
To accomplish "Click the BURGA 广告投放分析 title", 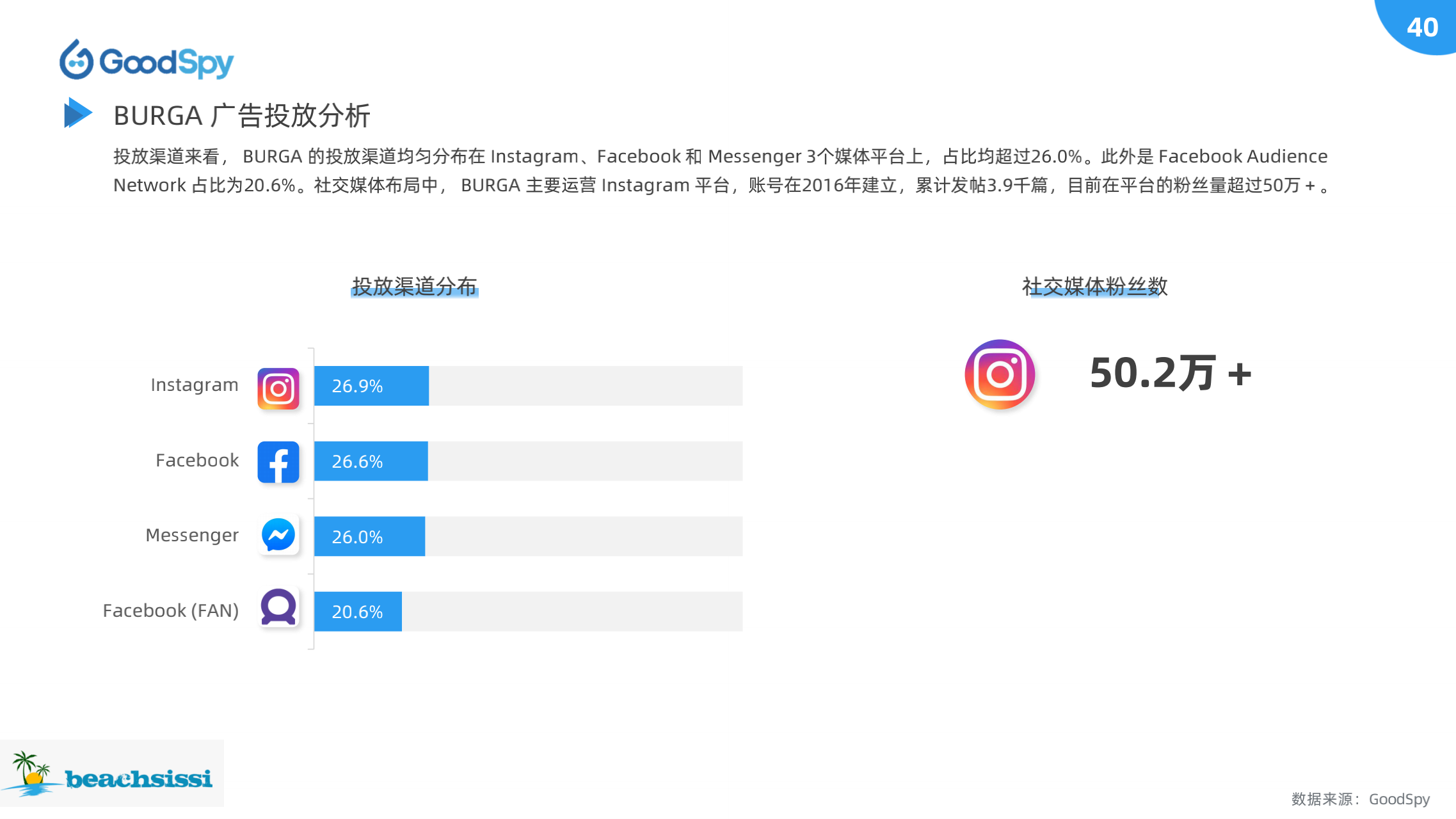I will pos(241,116).
